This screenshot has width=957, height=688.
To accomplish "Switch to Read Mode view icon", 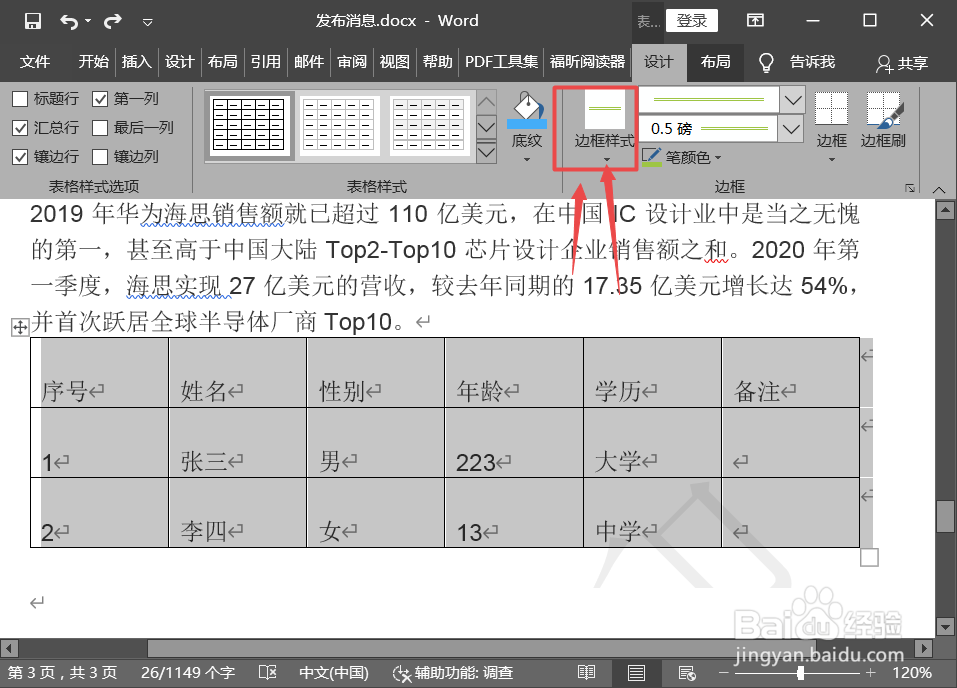I will click(x=587, y=673).
